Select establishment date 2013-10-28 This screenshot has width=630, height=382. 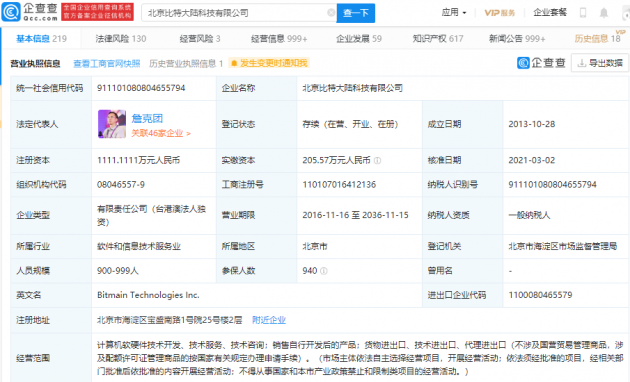[x=532, y=124]
